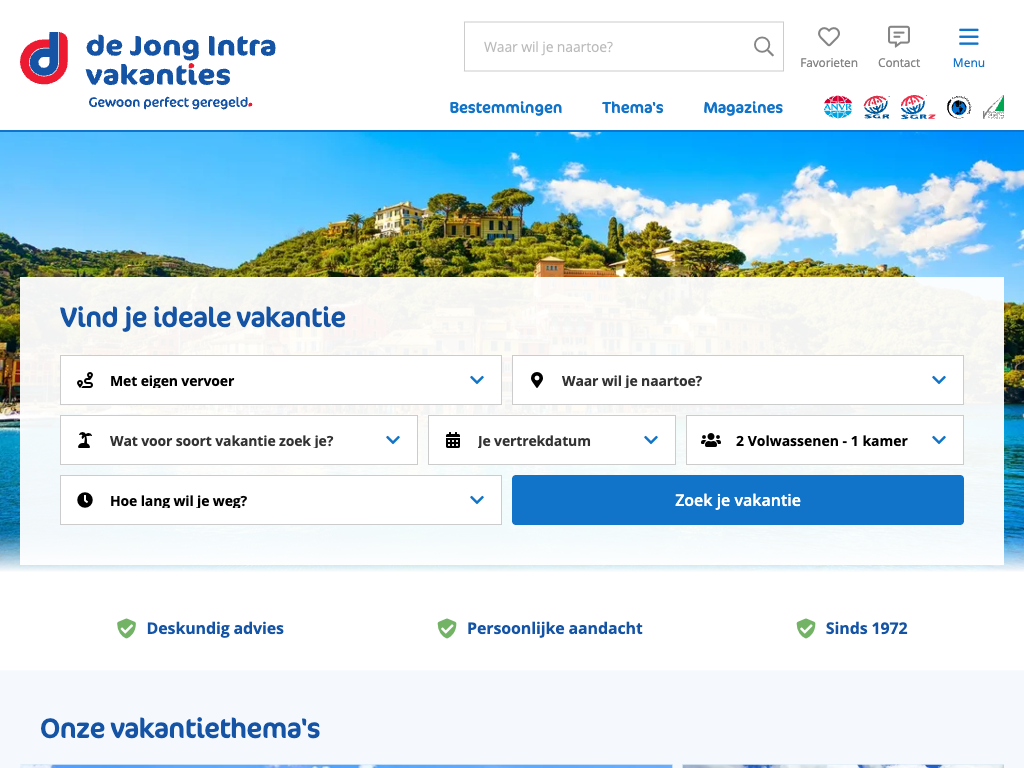Open the Bestemmingen menu

click(x=505, y=108)
